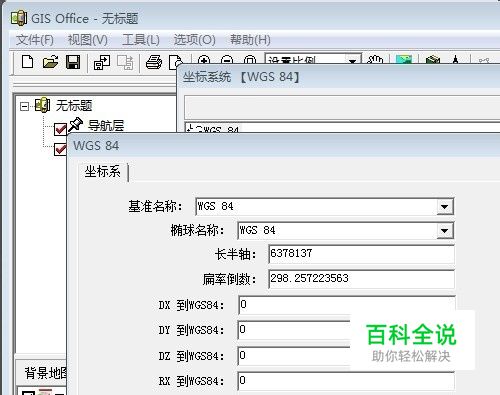This screenshot has width=500, height=395.
Task: Click the 背景地图 panel header
Action: [x=41, y=373]
